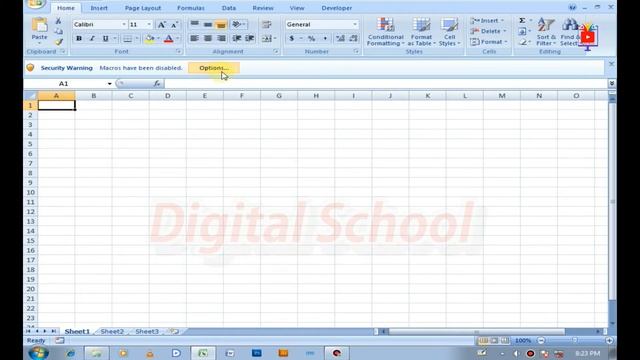Open Cell Styles gallery

[x=449, y=32]
